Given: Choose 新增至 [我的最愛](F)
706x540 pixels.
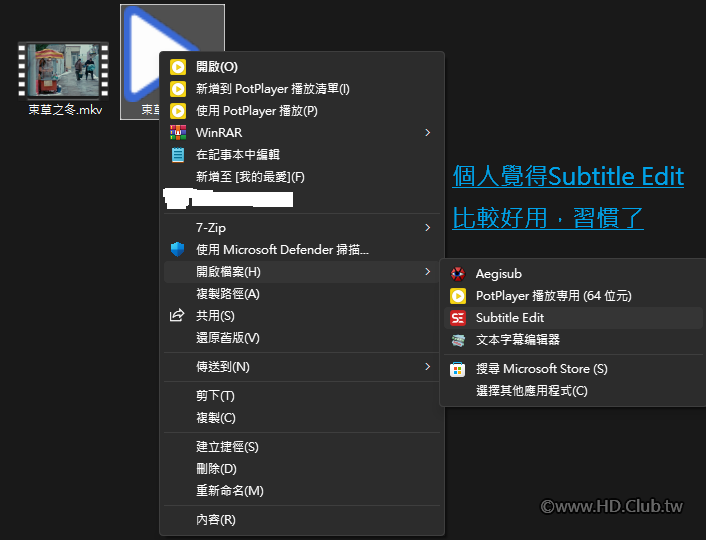Looking at the screenshot, I should (302, 177).
